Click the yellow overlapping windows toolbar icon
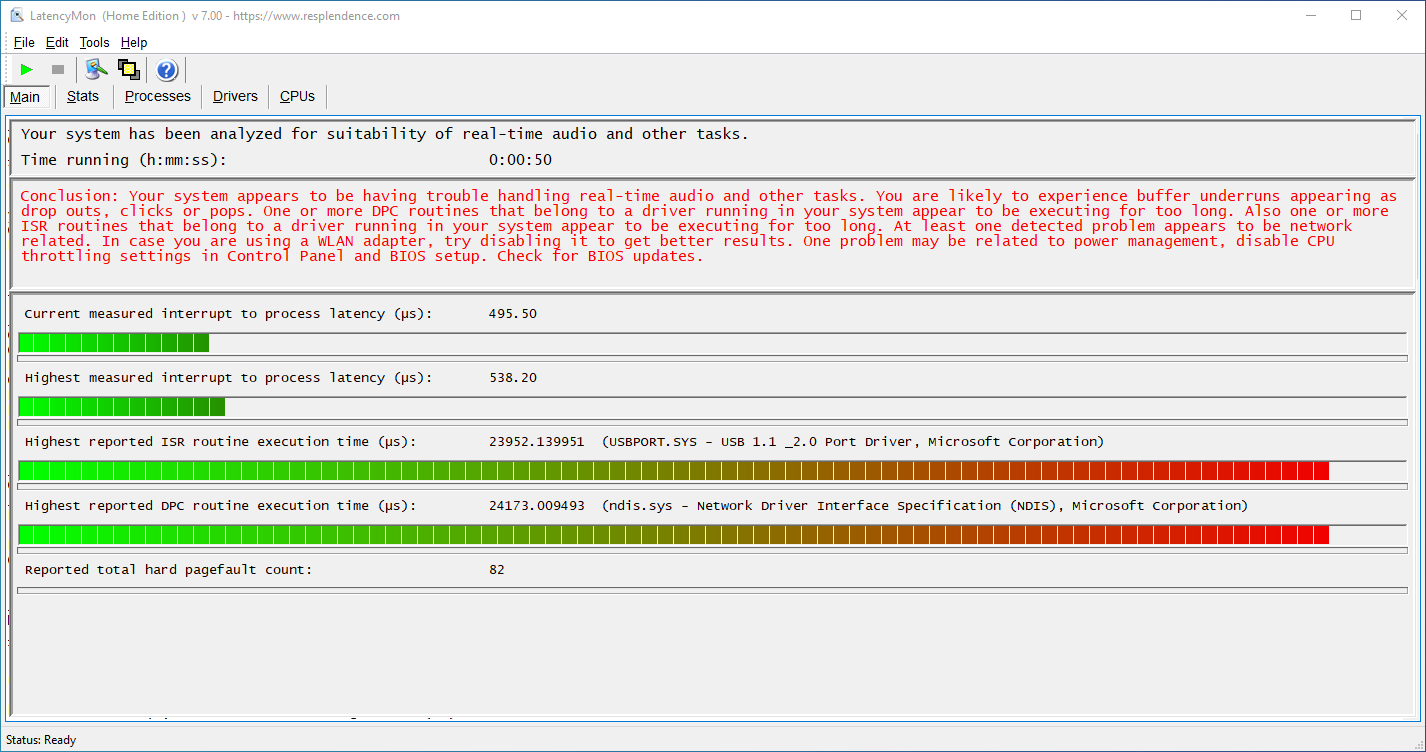Viewport: 1426px width, 752px height. [x=129, y=69]
